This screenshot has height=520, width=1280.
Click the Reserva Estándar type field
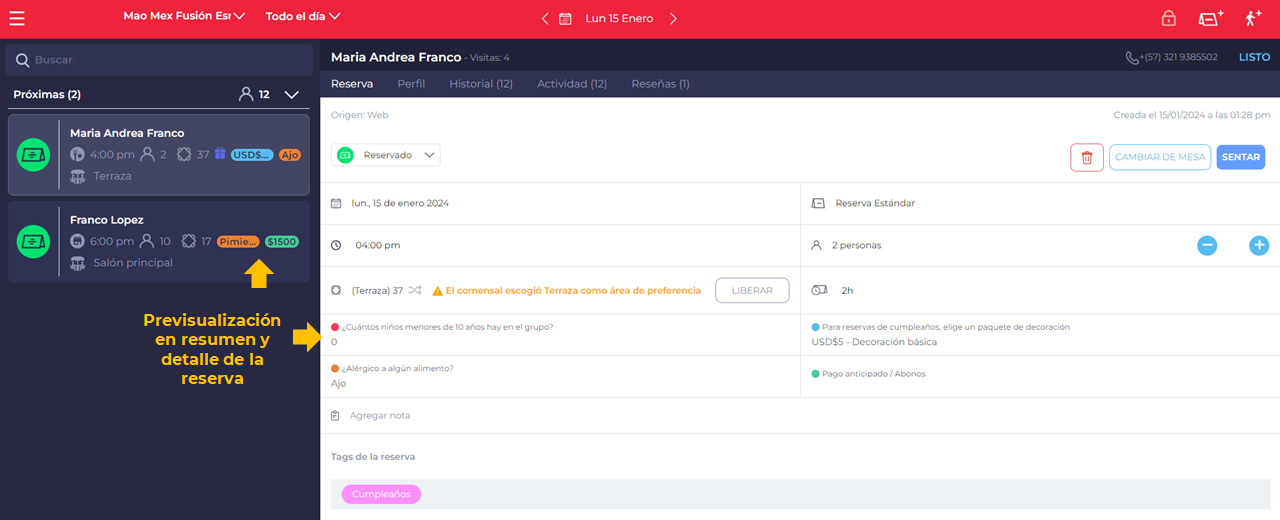coord(874,203)
